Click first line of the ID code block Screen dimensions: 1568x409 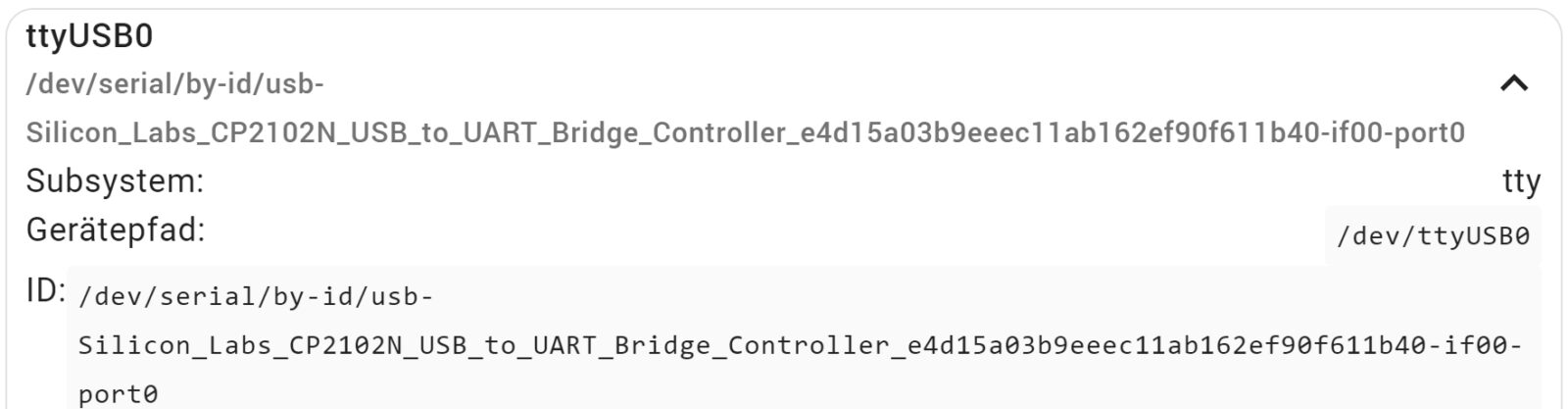255,296
